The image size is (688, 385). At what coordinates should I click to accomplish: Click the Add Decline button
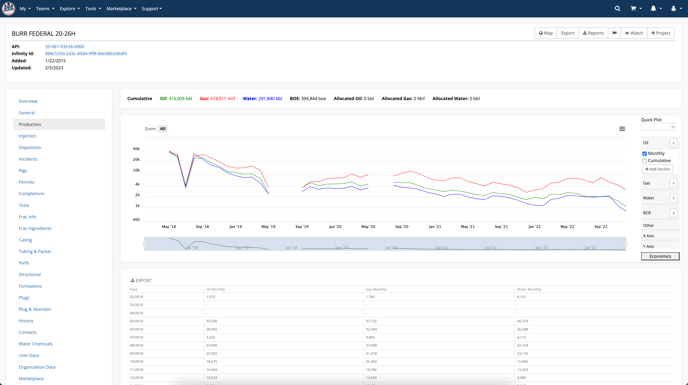pyautogui.click(x=657, y=169)
